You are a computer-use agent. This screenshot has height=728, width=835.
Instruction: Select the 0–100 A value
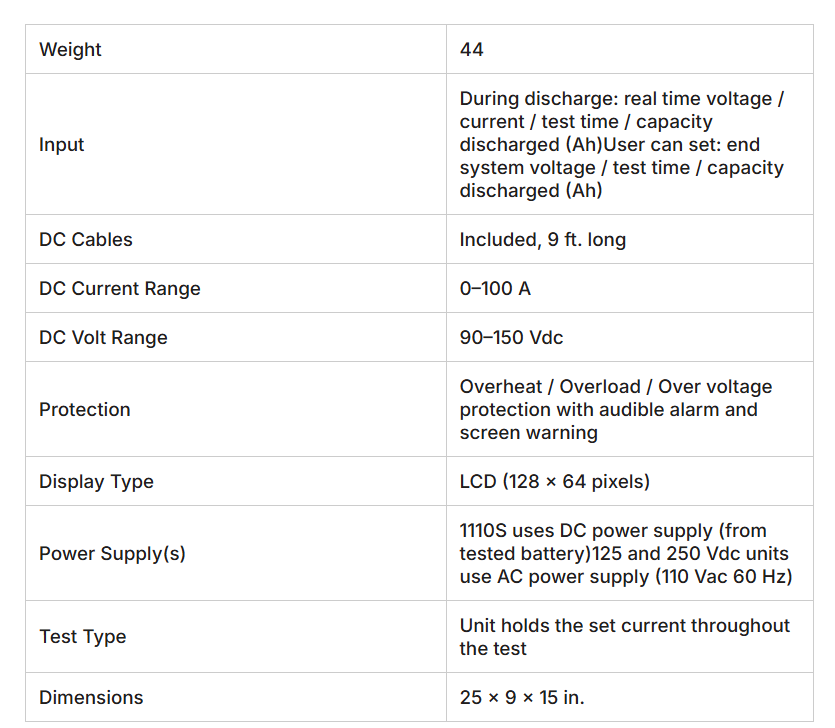[x=495, y=288]
